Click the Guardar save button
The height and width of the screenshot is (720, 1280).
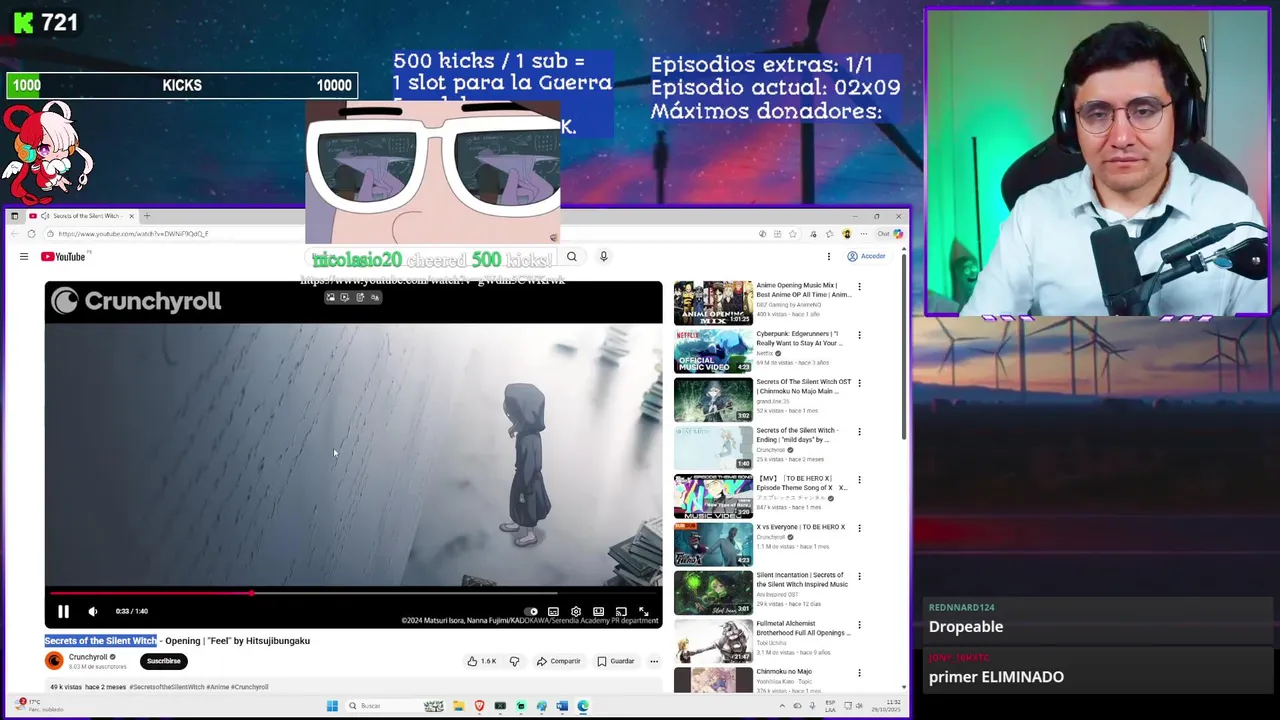point(616,661)
